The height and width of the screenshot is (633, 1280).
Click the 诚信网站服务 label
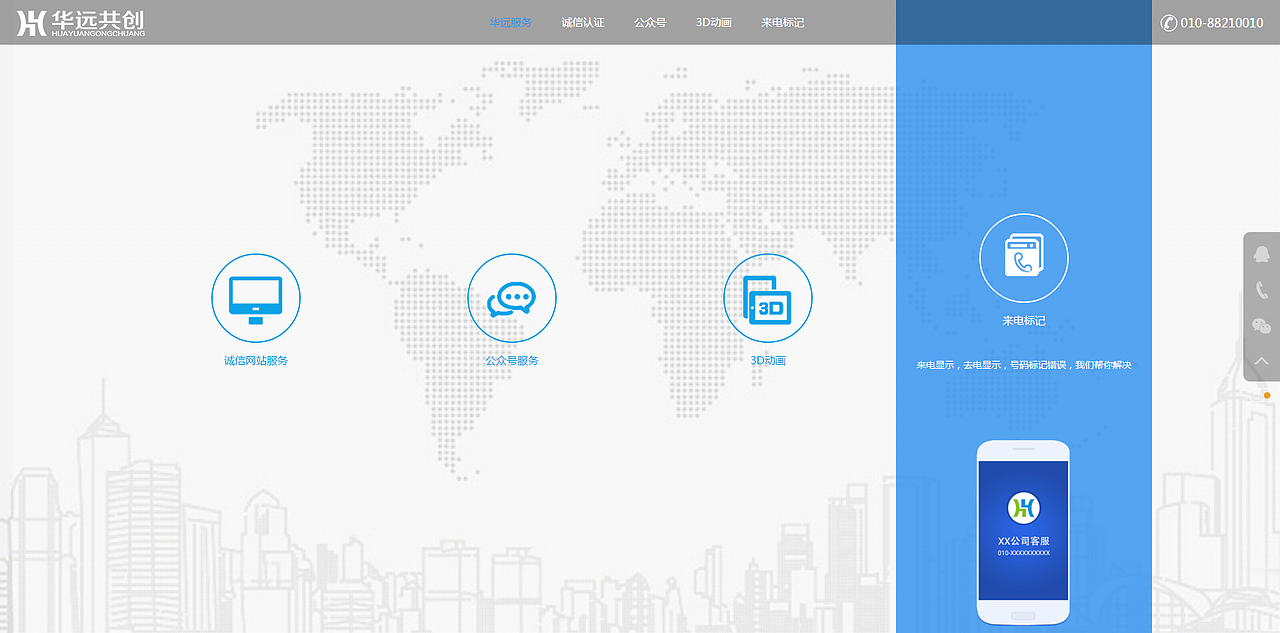click(256, 360)
